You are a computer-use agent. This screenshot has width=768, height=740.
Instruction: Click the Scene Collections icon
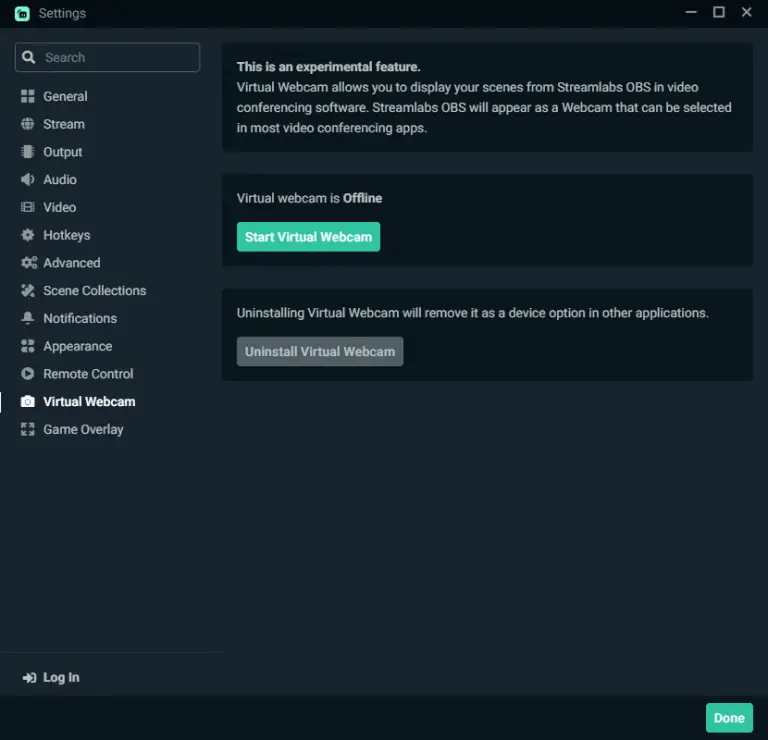pyautogui.click(x=28, y=290)
